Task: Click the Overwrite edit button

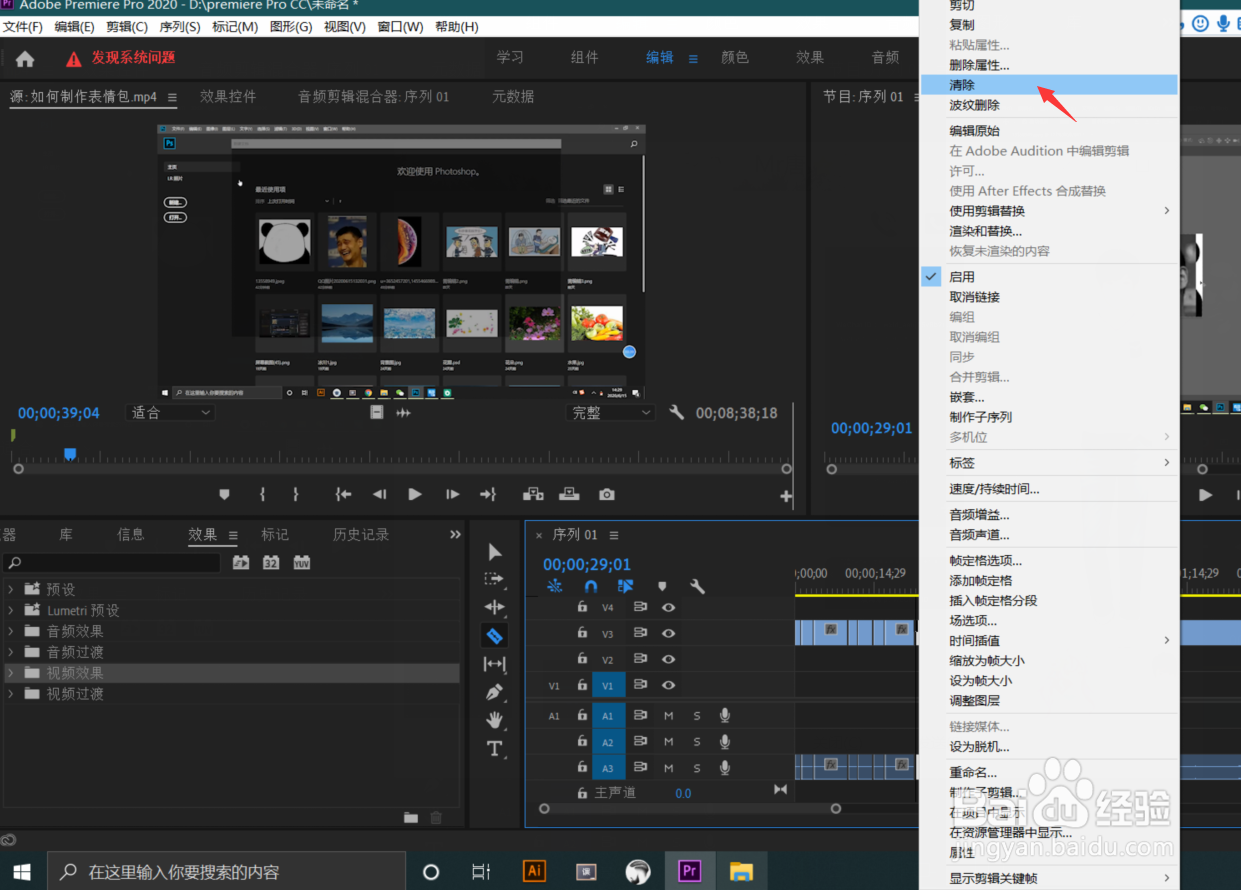Action: tap(569, 494)
